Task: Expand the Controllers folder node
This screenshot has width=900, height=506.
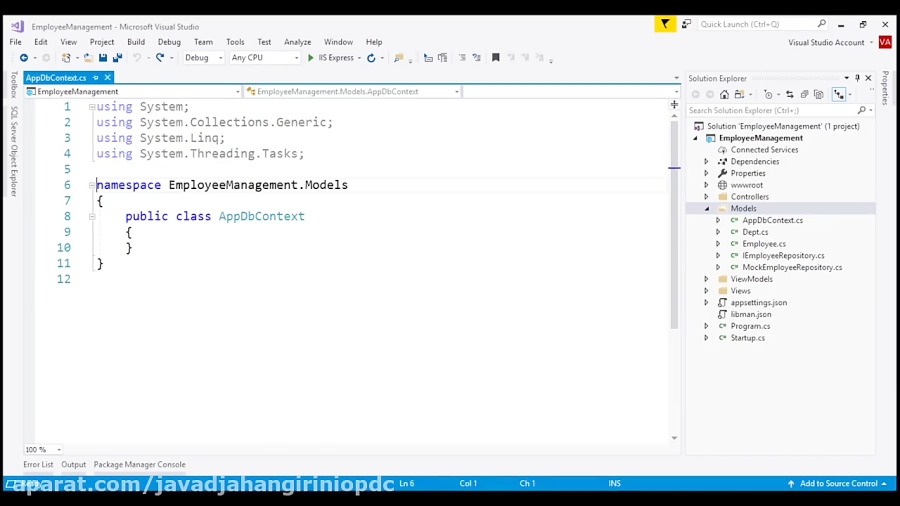Action: (707, 197)
